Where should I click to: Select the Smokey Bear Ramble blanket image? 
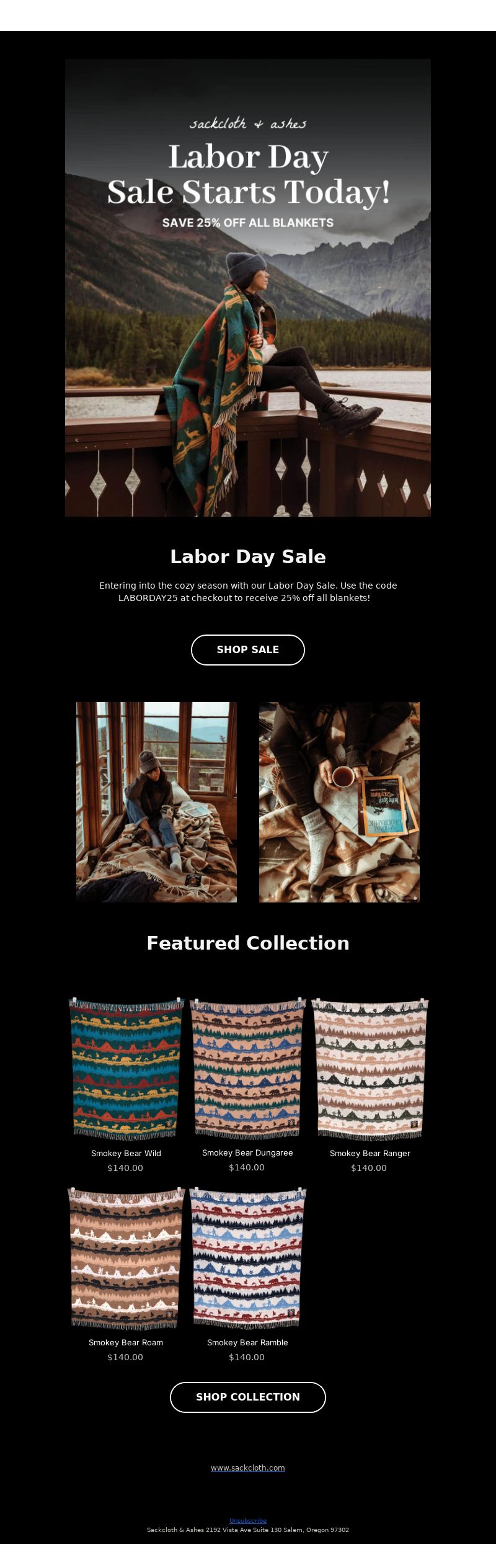pyautogui.click(x=247, y=1258)
